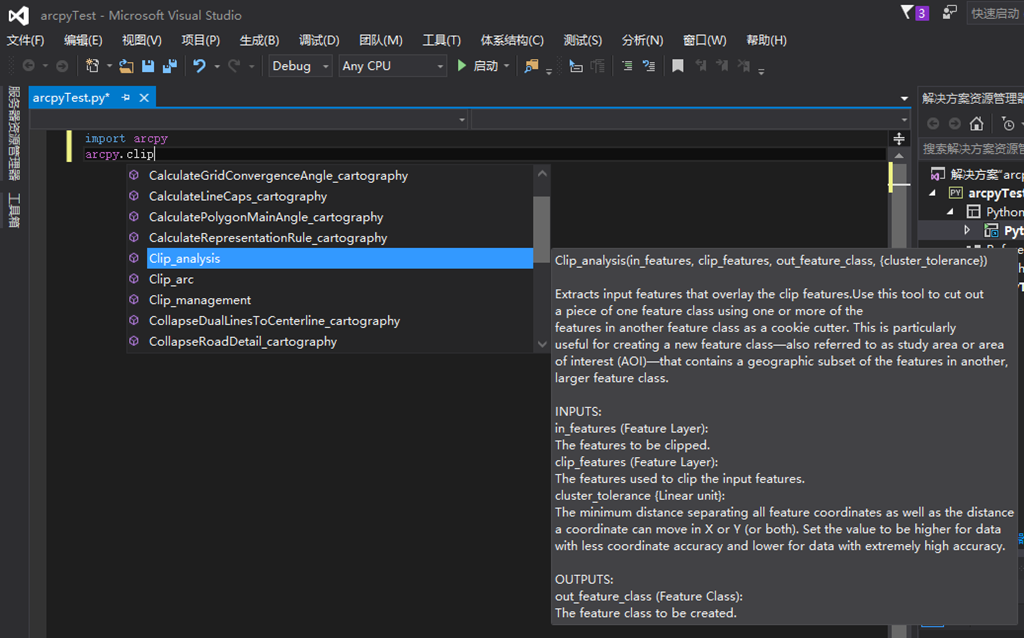Viewport: 1024px width, 638px height.
Task: Click the Solution Explorer forward arrow
Action: pos(955,123)
